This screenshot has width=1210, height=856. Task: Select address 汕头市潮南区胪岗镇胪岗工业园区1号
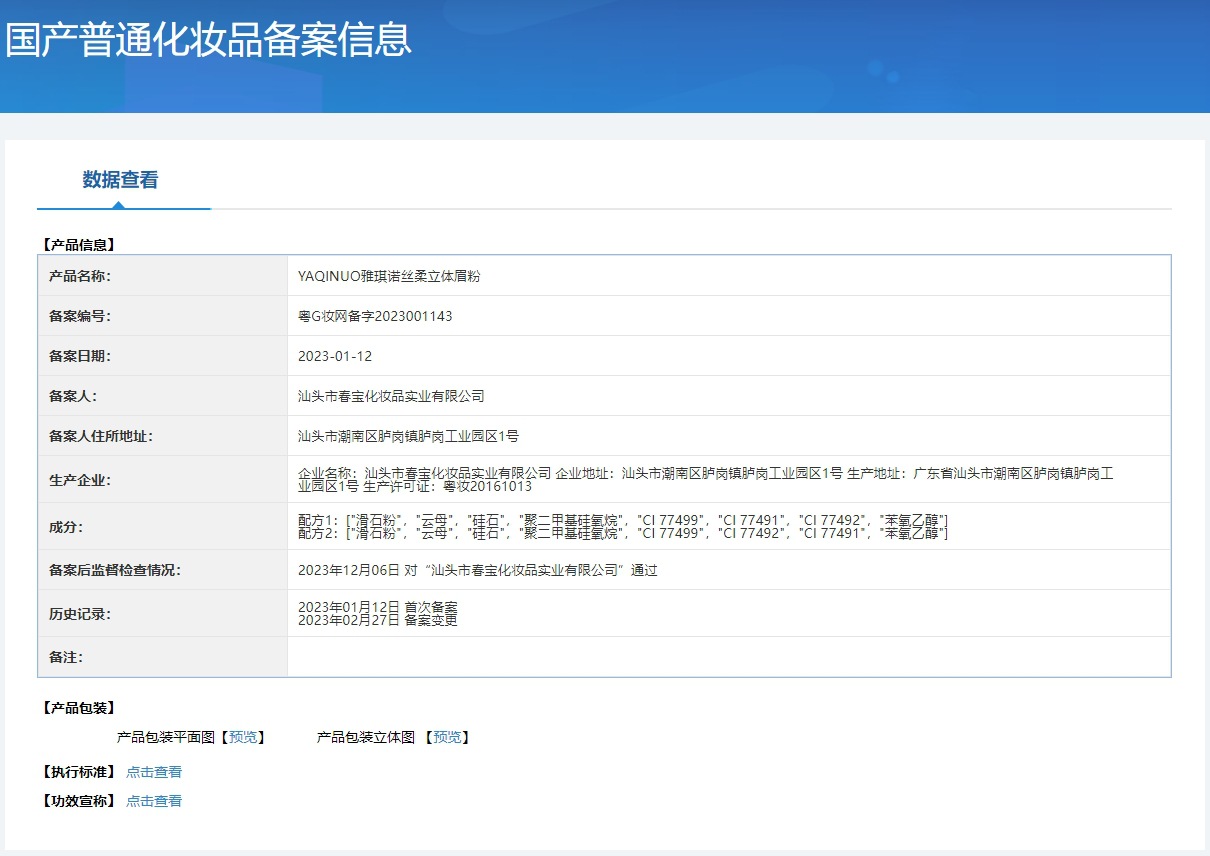tap(408, 436)
